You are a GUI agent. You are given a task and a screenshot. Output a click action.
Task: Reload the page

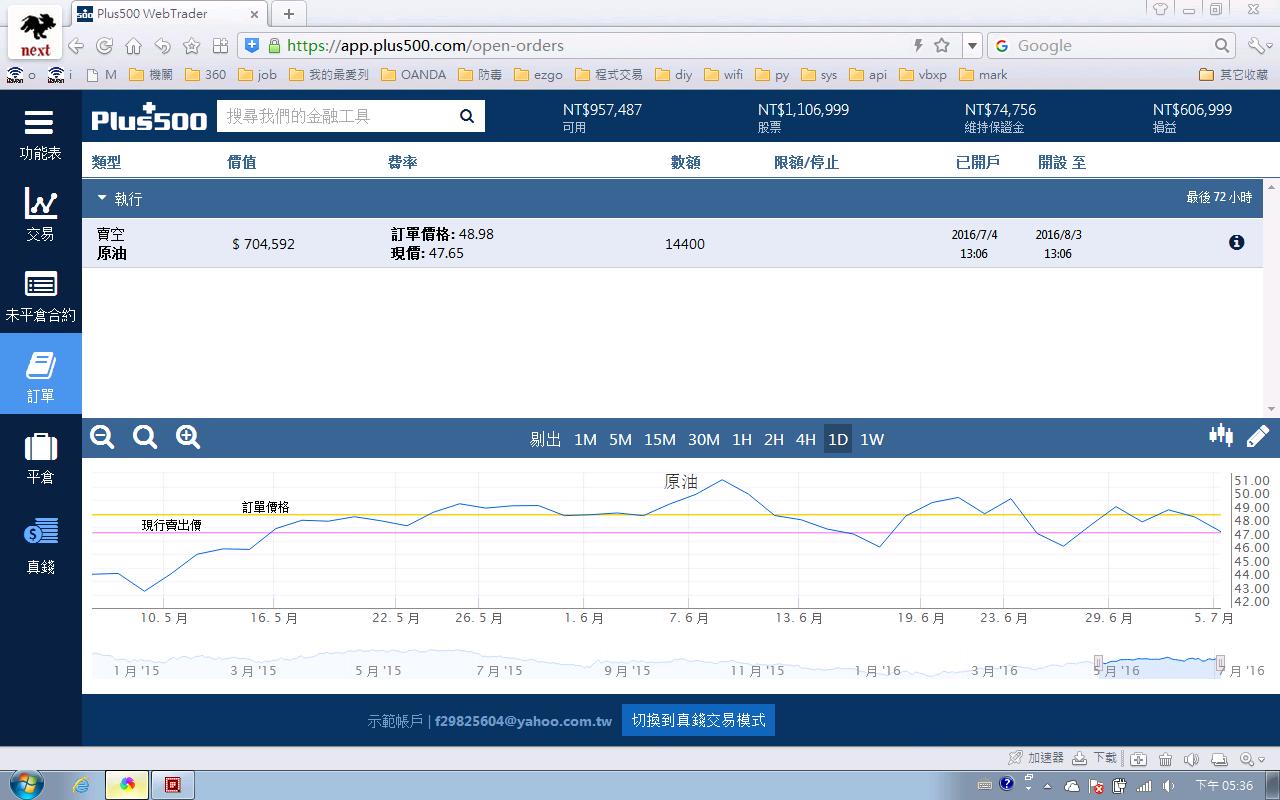104,46
